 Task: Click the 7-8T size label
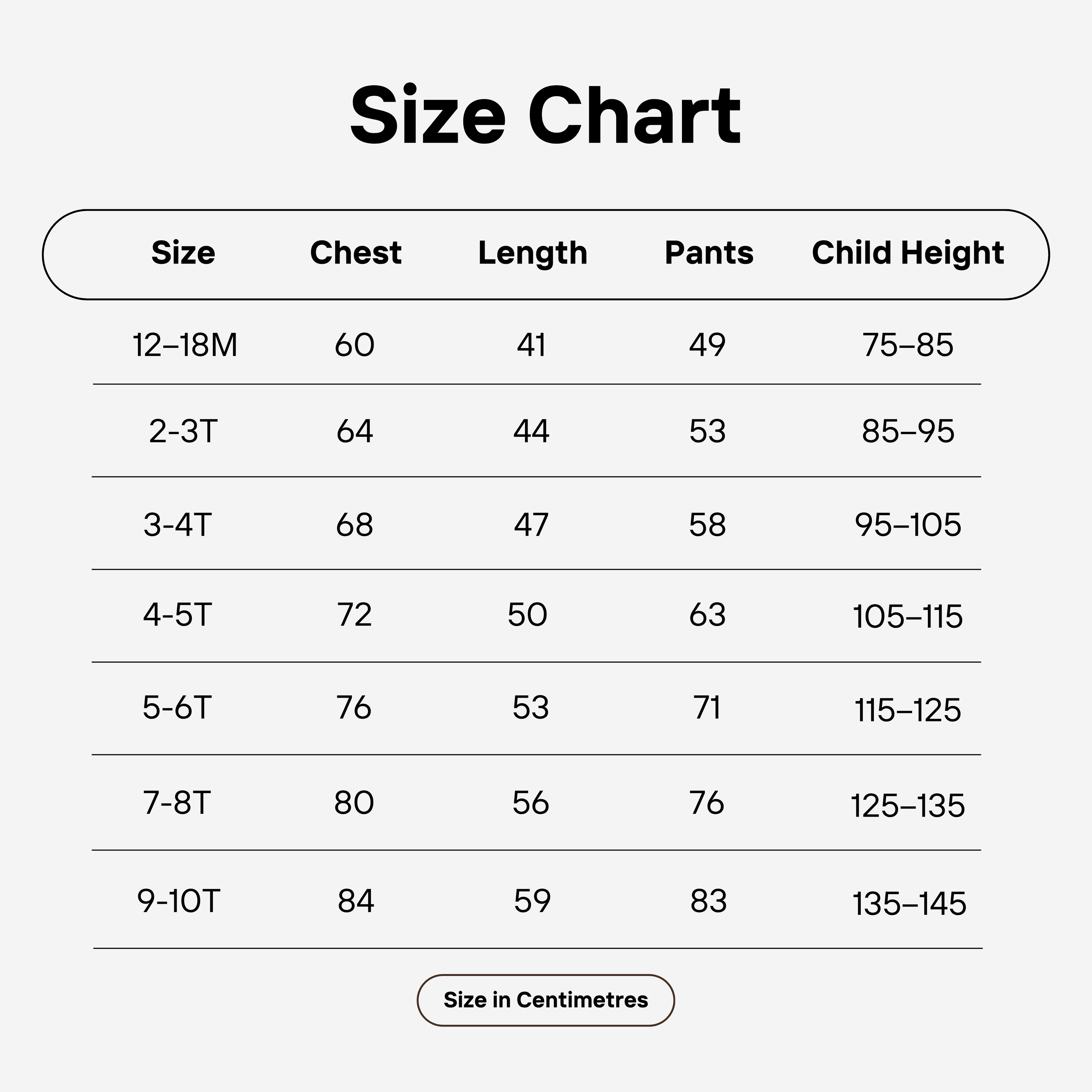pos(177,803)
